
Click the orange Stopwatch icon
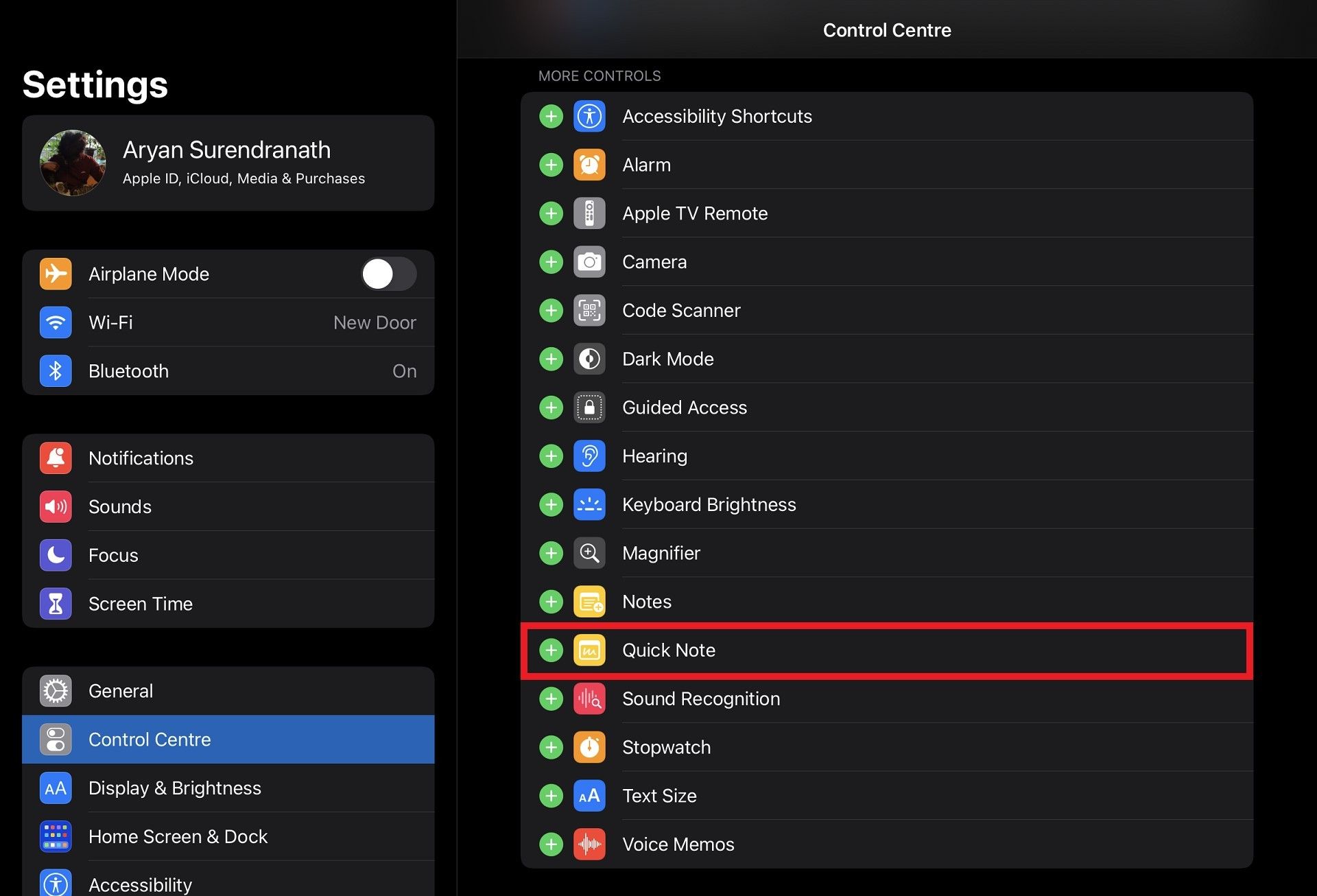(589, 747)
